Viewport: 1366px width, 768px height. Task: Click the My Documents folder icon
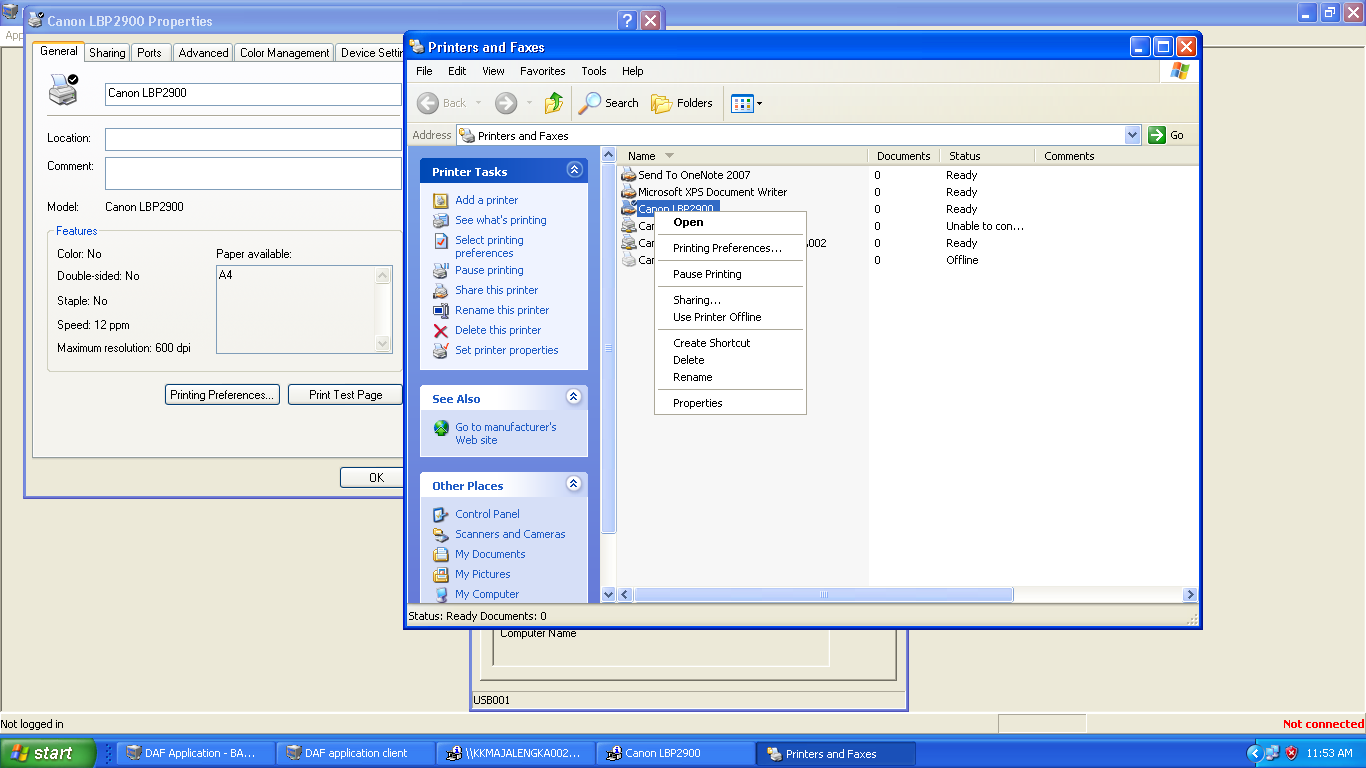click(x=441, y=554)
